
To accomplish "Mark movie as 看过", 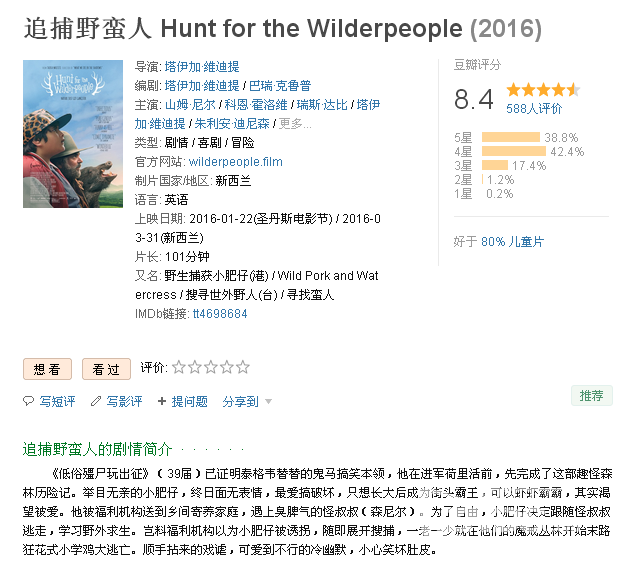I will tap(106, 369).
